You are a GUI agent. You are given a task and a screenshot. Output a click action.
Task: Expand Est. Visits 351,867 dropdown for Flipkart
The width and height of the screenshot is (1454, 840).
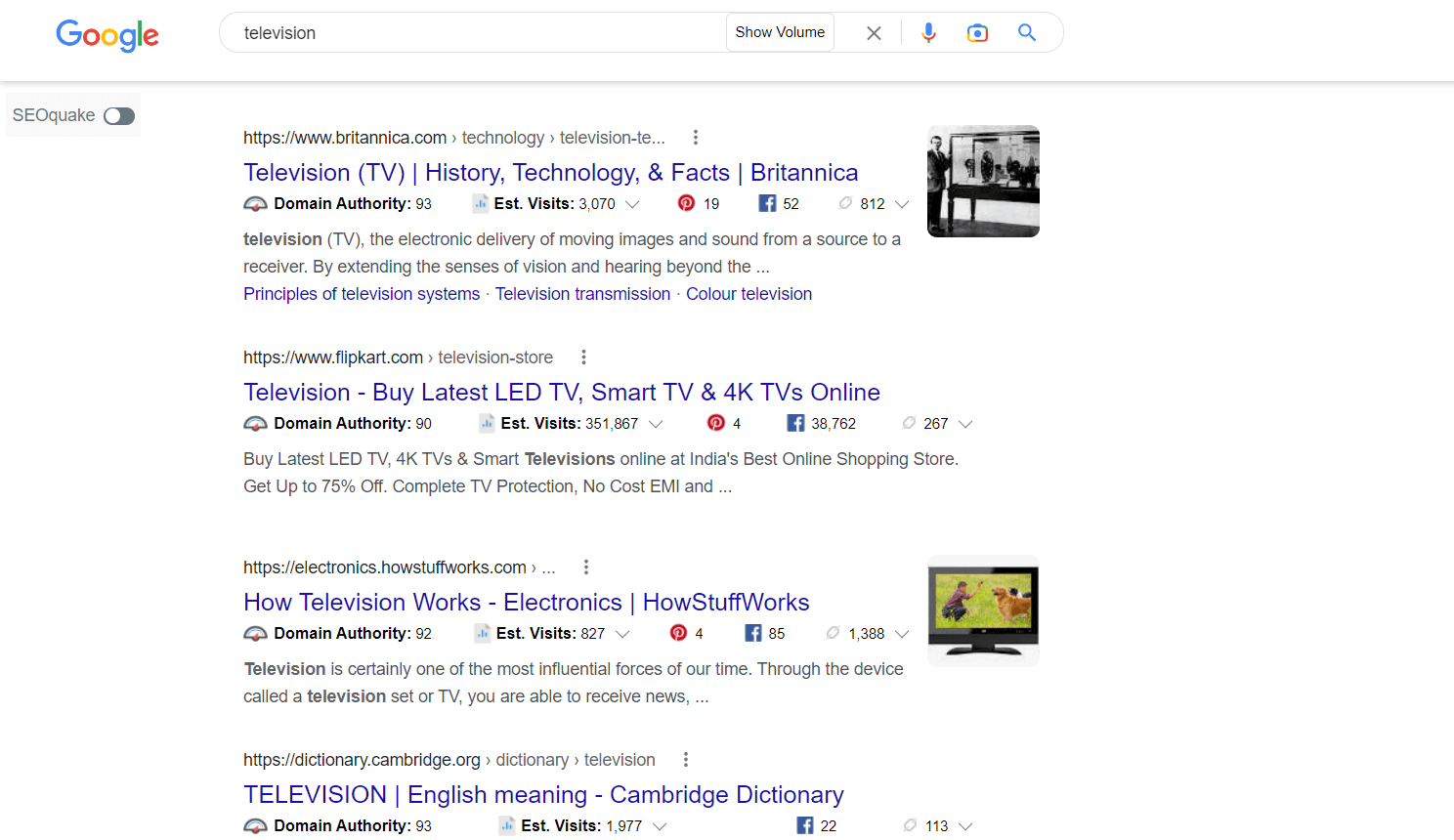pos(656,424)
